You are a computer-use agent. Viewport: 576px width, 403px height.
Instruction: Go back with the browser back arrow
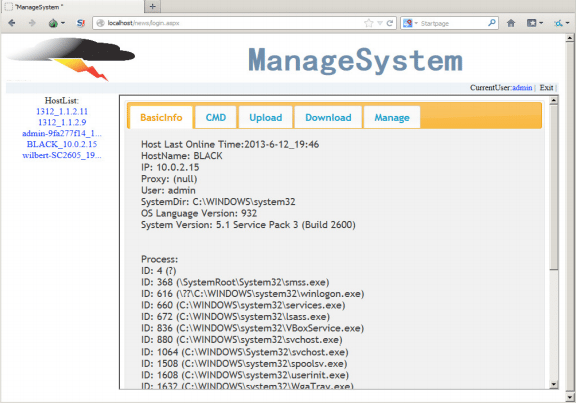pos(12,23)
